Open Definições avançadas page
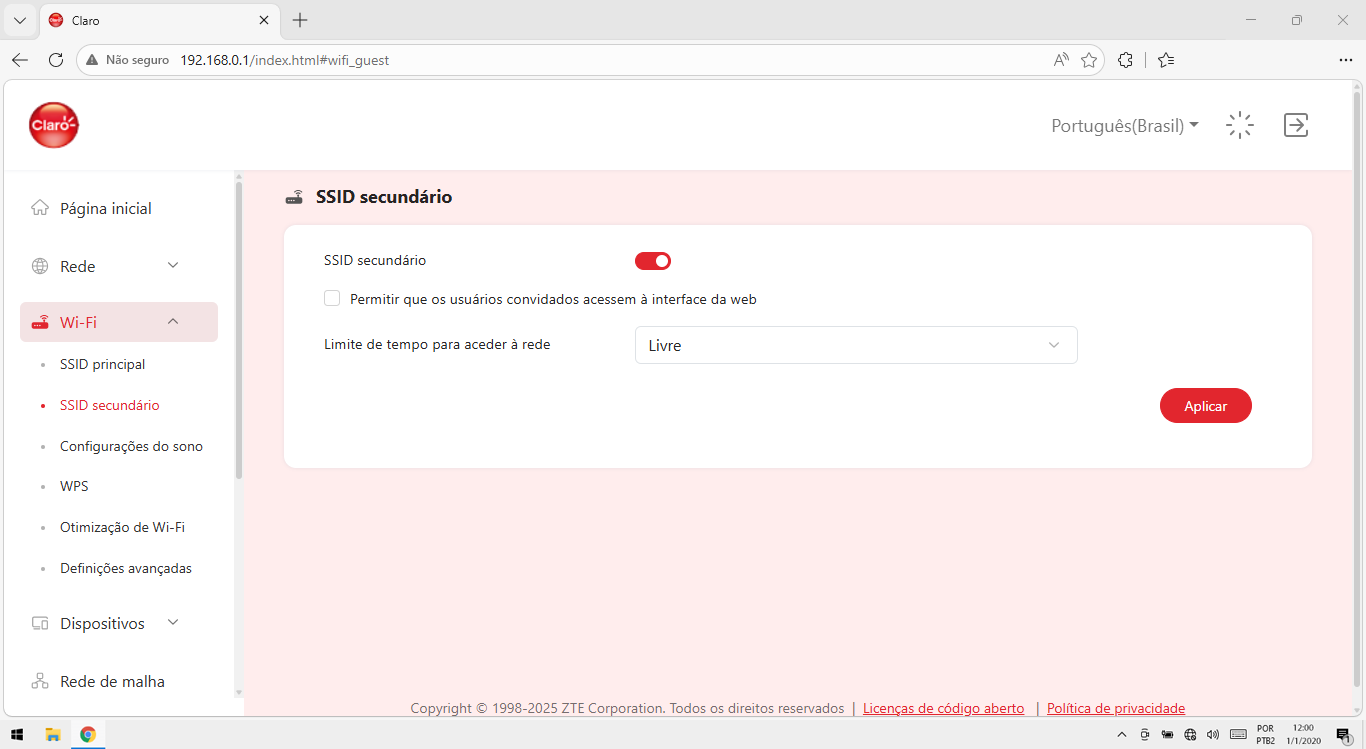 tap(126, 568)
